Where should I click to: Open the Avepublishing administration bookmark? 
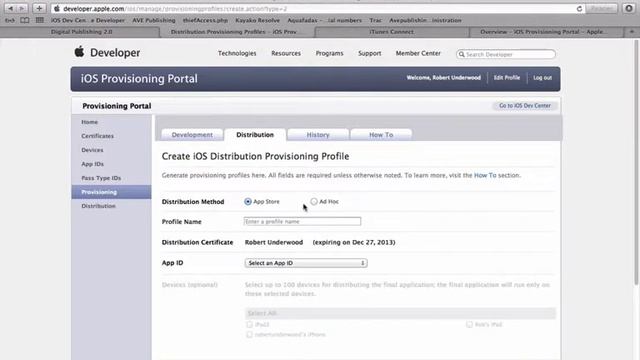pos(425,20)
